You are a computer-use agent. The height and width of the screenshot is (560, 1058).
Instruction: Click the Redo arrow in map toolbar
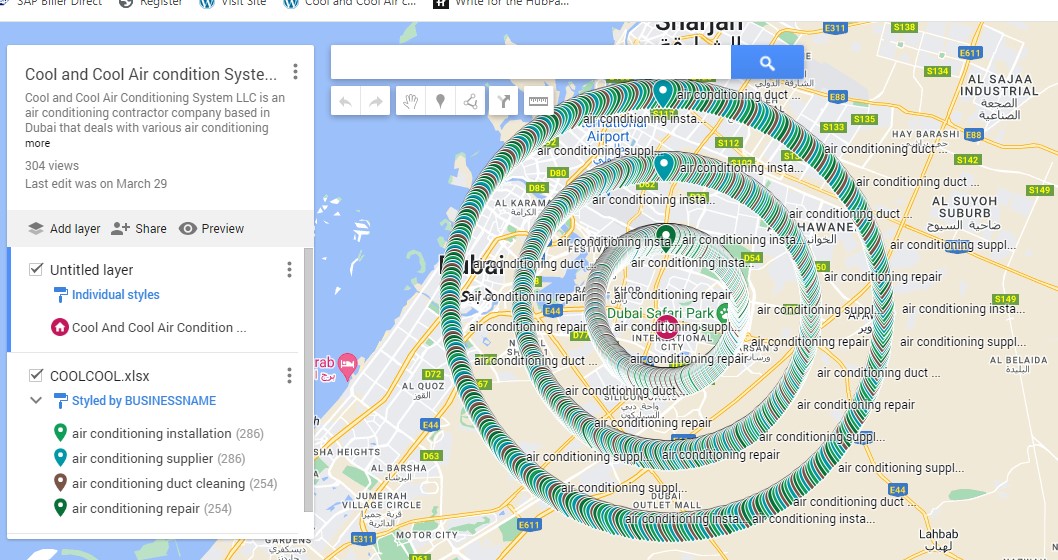click(375, 102)
